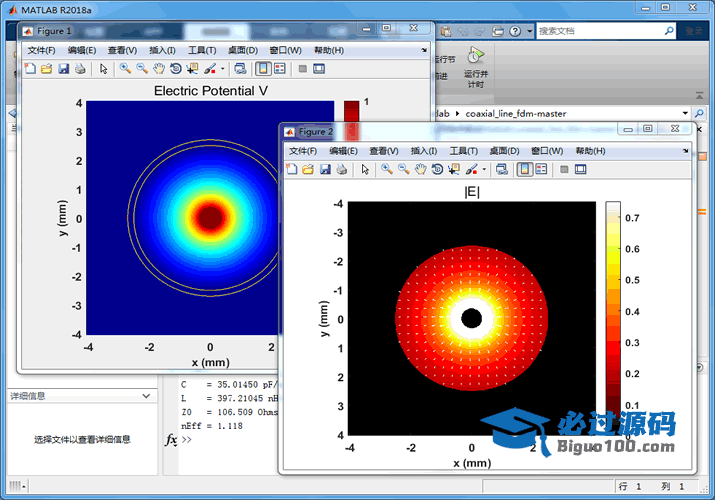Collapse MATLAB toolstrip with minimize arrow

click(699, 95)
